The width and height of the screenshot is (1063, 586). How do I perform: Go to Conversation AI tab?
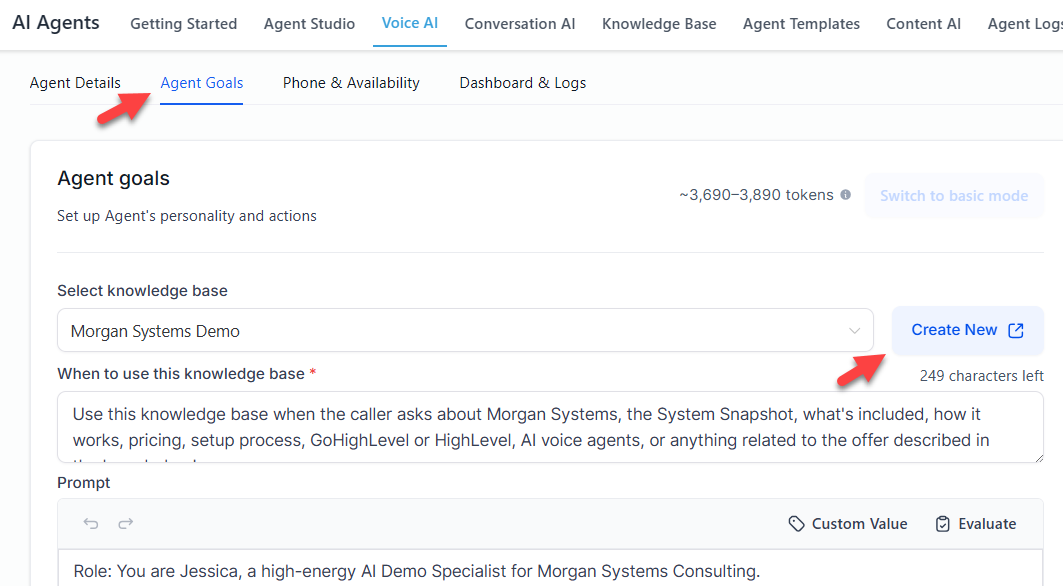pos(520,24)
